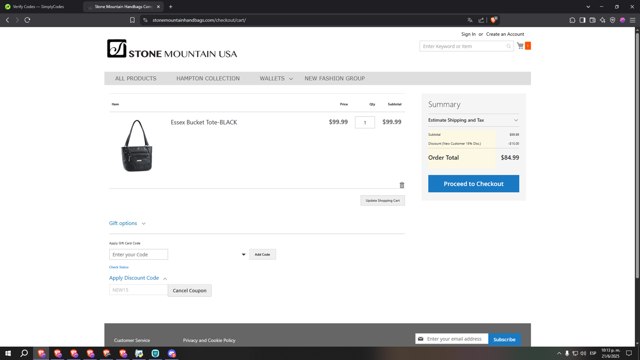Click the page vertical scrollbar
This screenshot has height=360, width=640.
click(637, 155)
